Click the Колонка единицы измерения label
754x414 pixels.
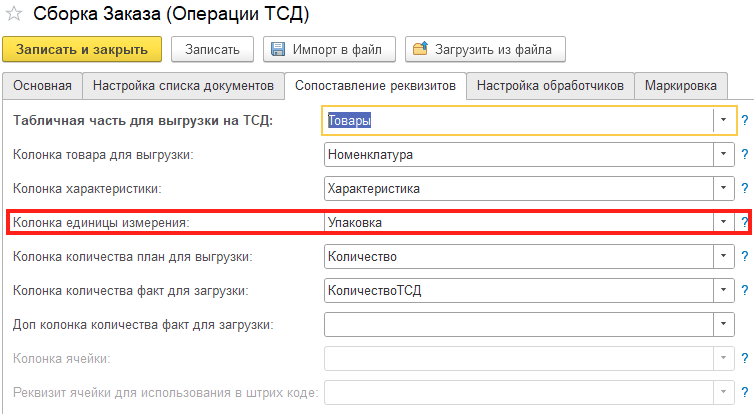101,223
